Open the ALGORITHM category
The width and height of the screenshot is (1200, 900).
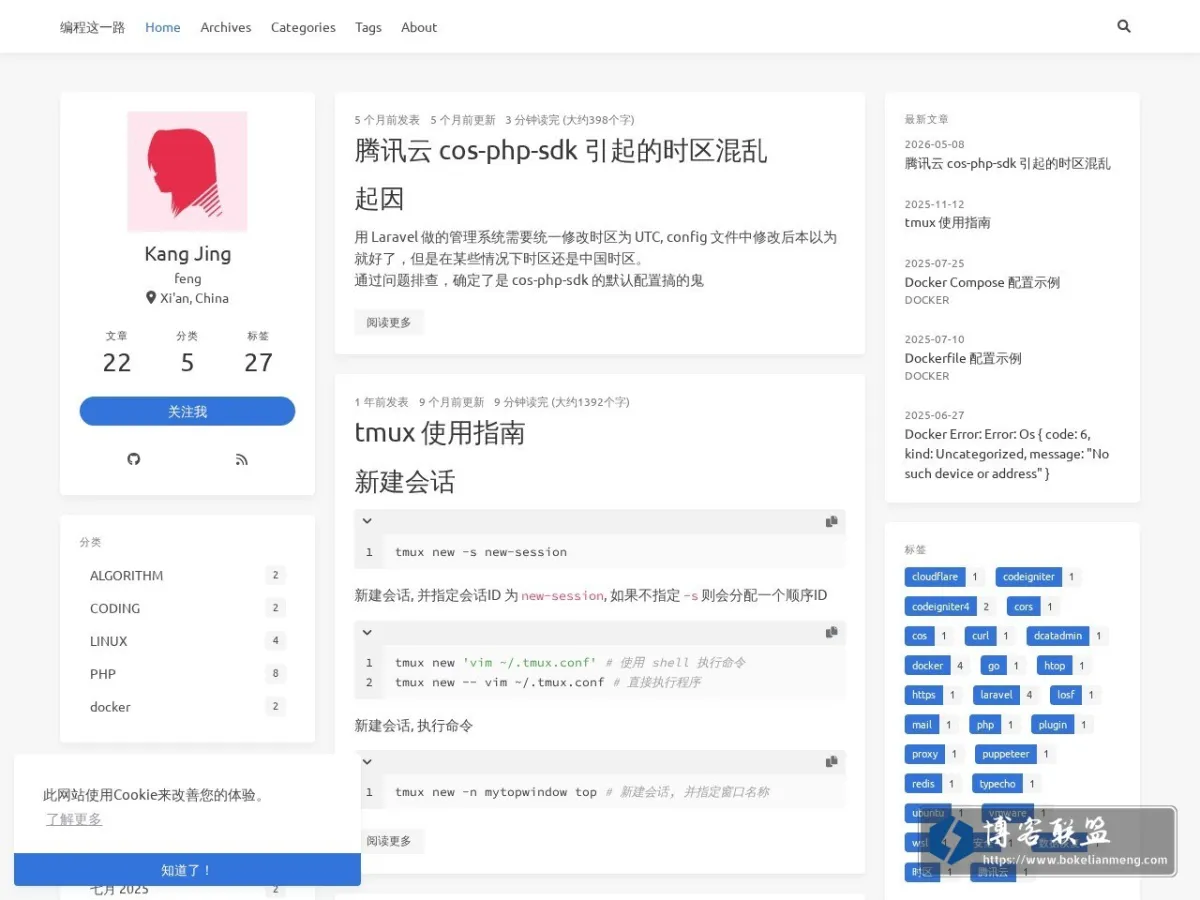tap(187, 575)
